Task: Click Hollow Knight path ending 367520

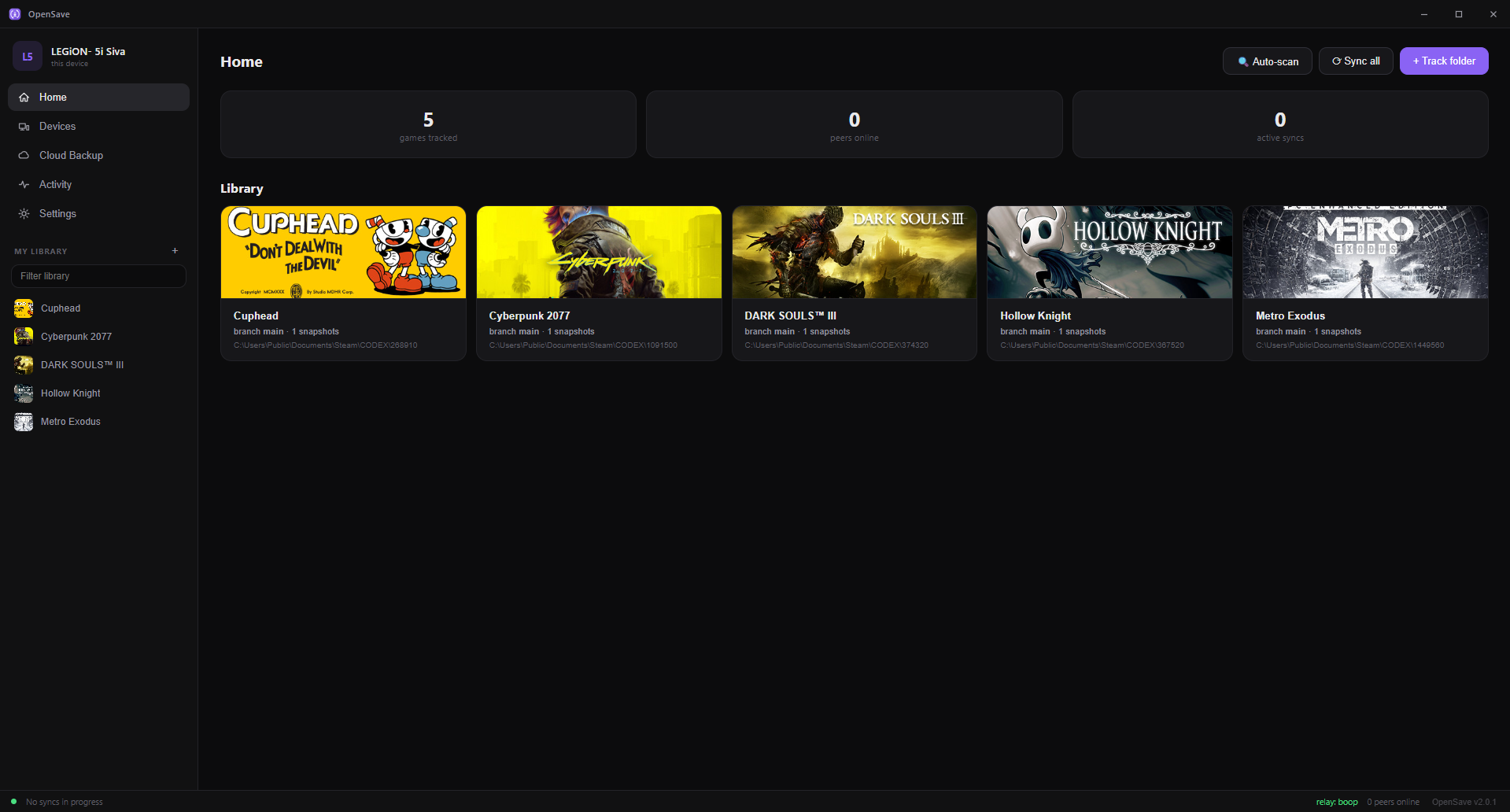Action: pos(1092,345)
